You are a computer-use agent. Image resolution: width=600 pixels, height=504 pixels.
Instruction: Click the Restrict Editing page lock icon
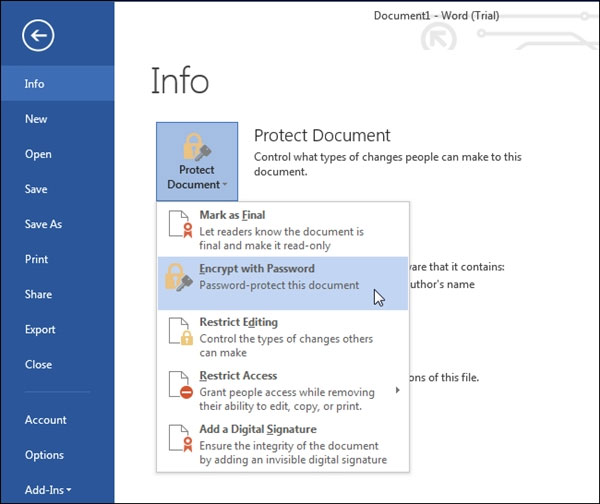point(179,337)
